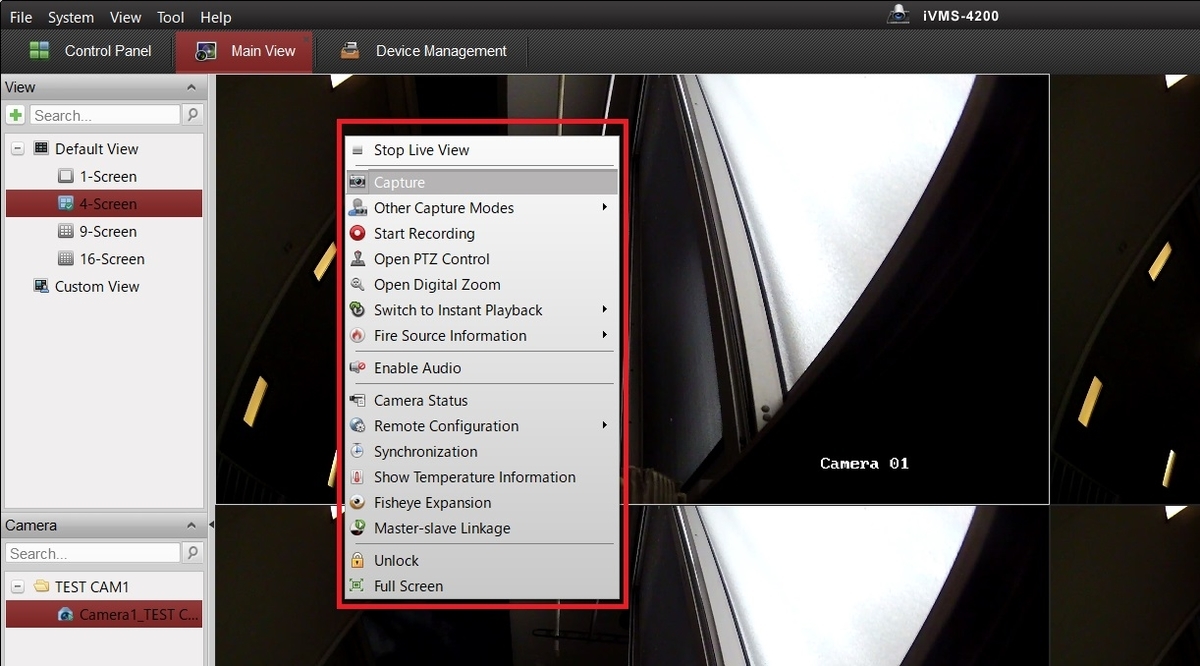Click the Full Screen icon
The width and height of the screenshot is (1200, 666).
(357, 586)
